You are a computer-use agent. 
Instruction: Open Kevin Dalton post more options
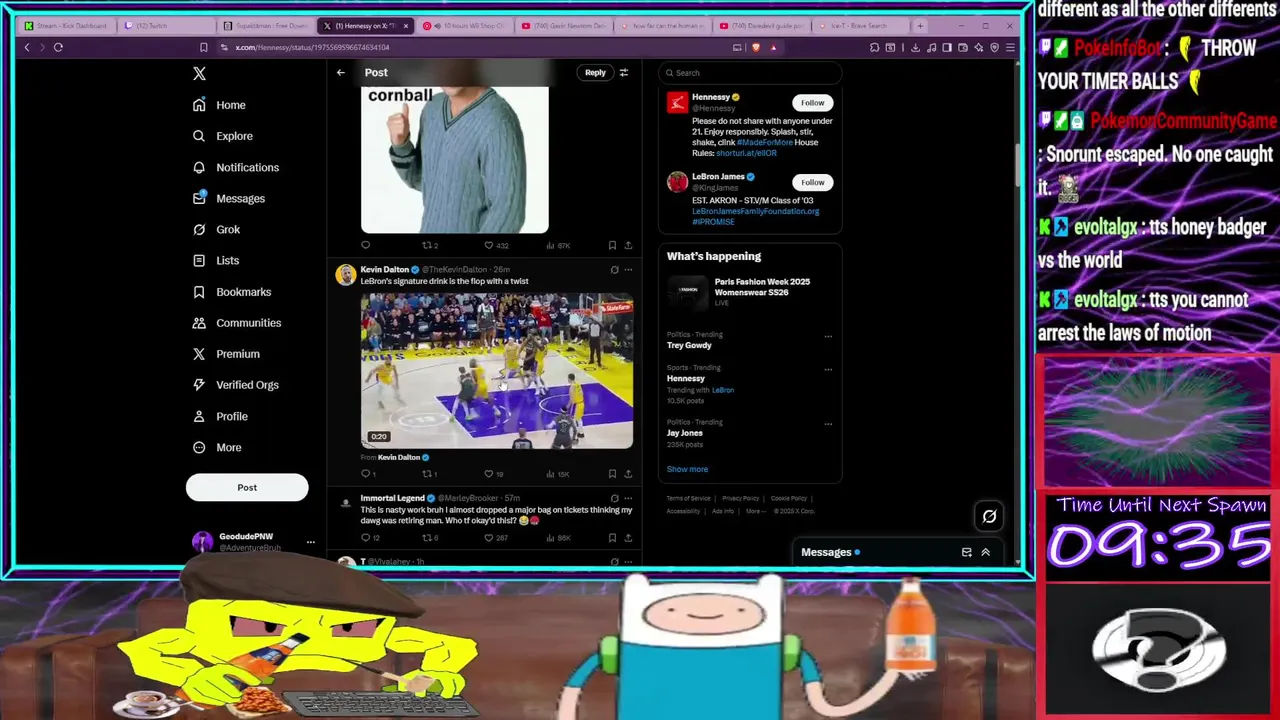point(628,270)
